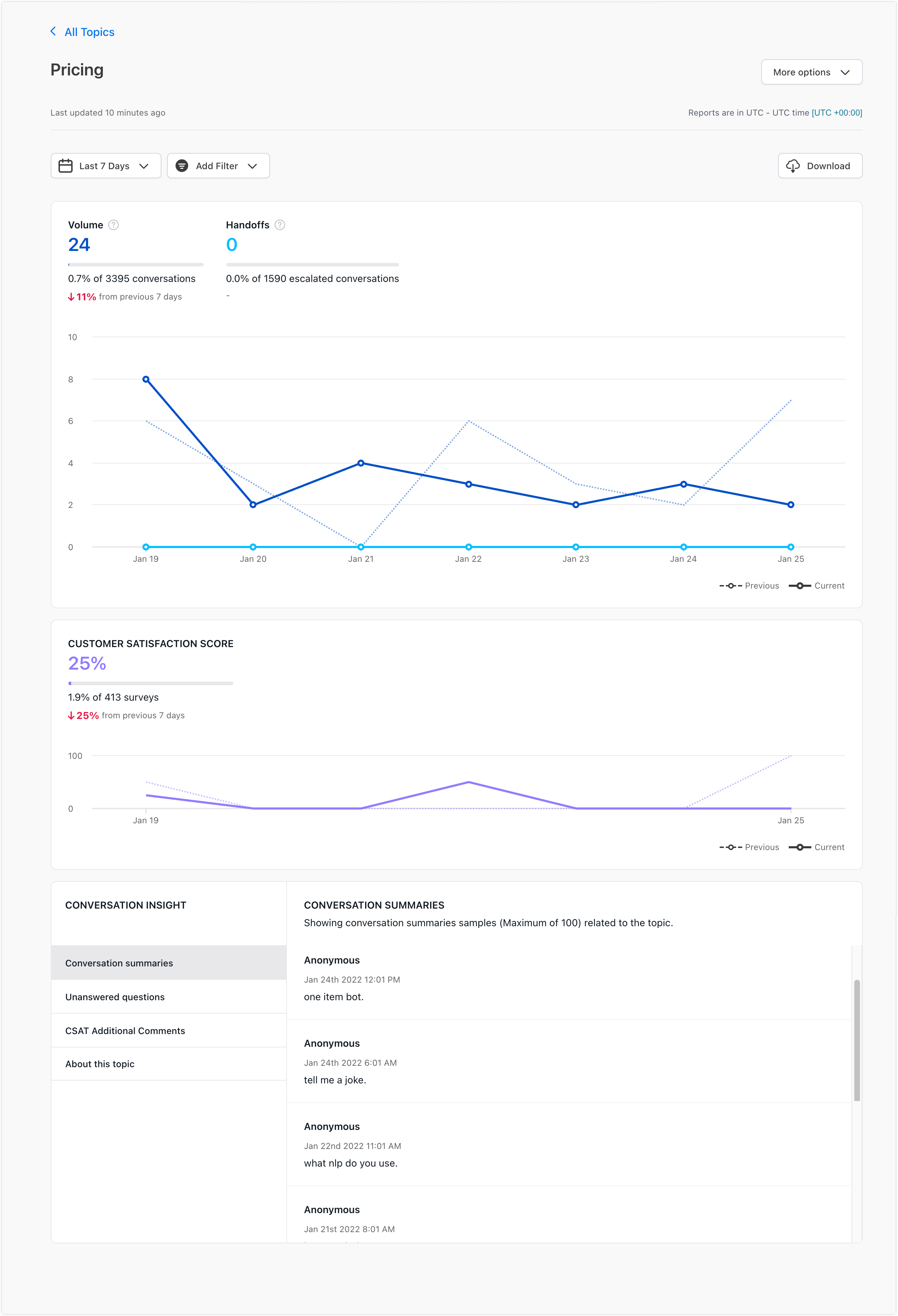Open the Volume help tooltip icon

click(113, 225)
